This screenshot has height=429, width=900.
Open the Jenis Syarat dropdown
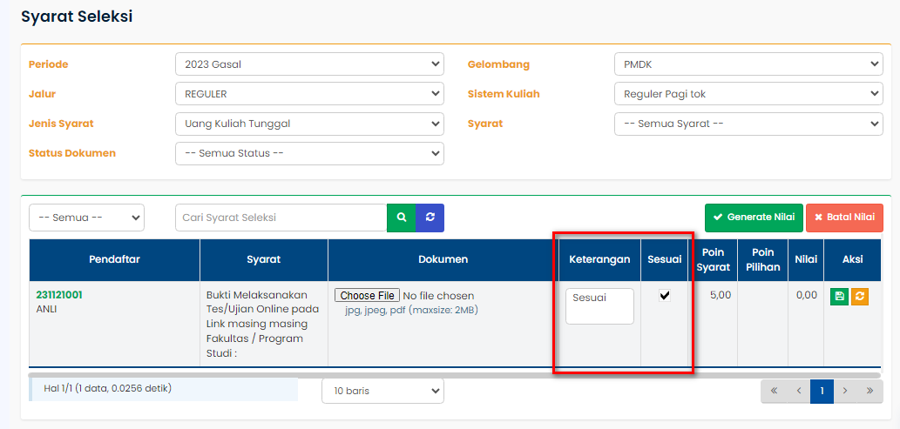coord(308,124)
